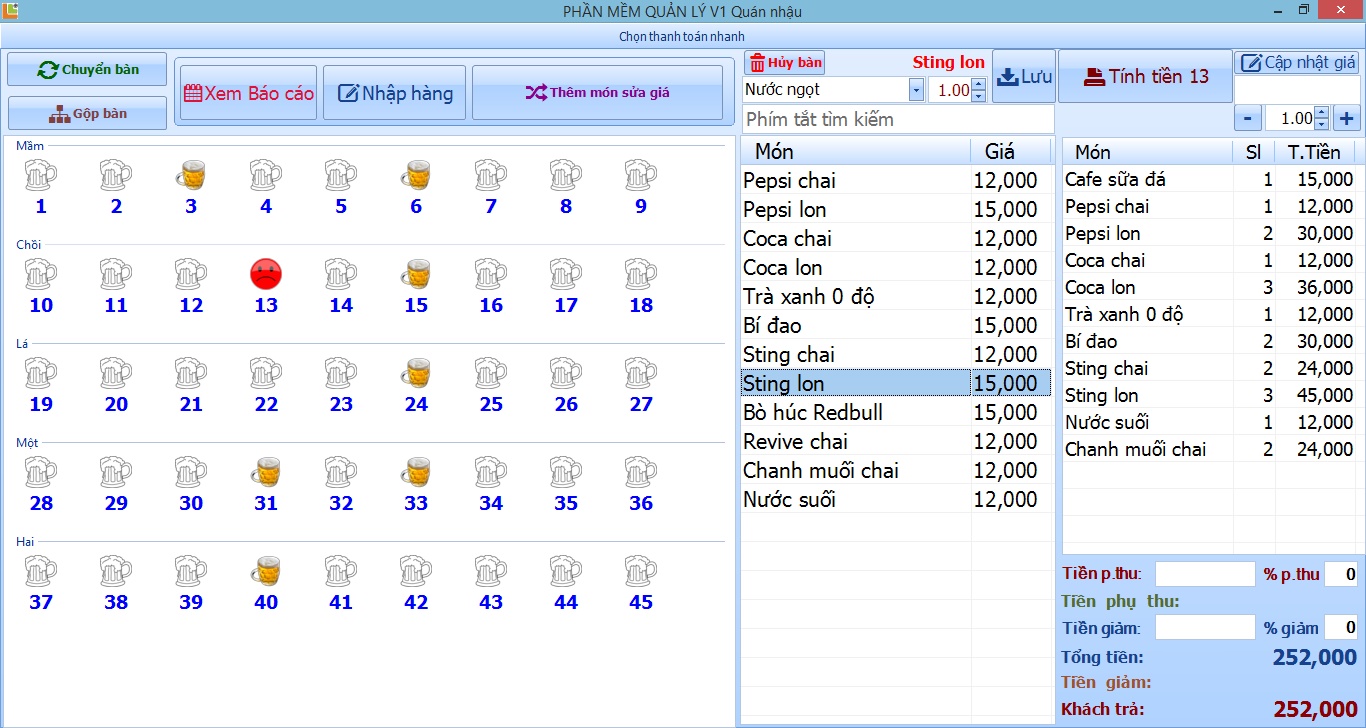Select Bí đao in menu list
Viewport: 1366px width, 728px height.
coord(896,326)
